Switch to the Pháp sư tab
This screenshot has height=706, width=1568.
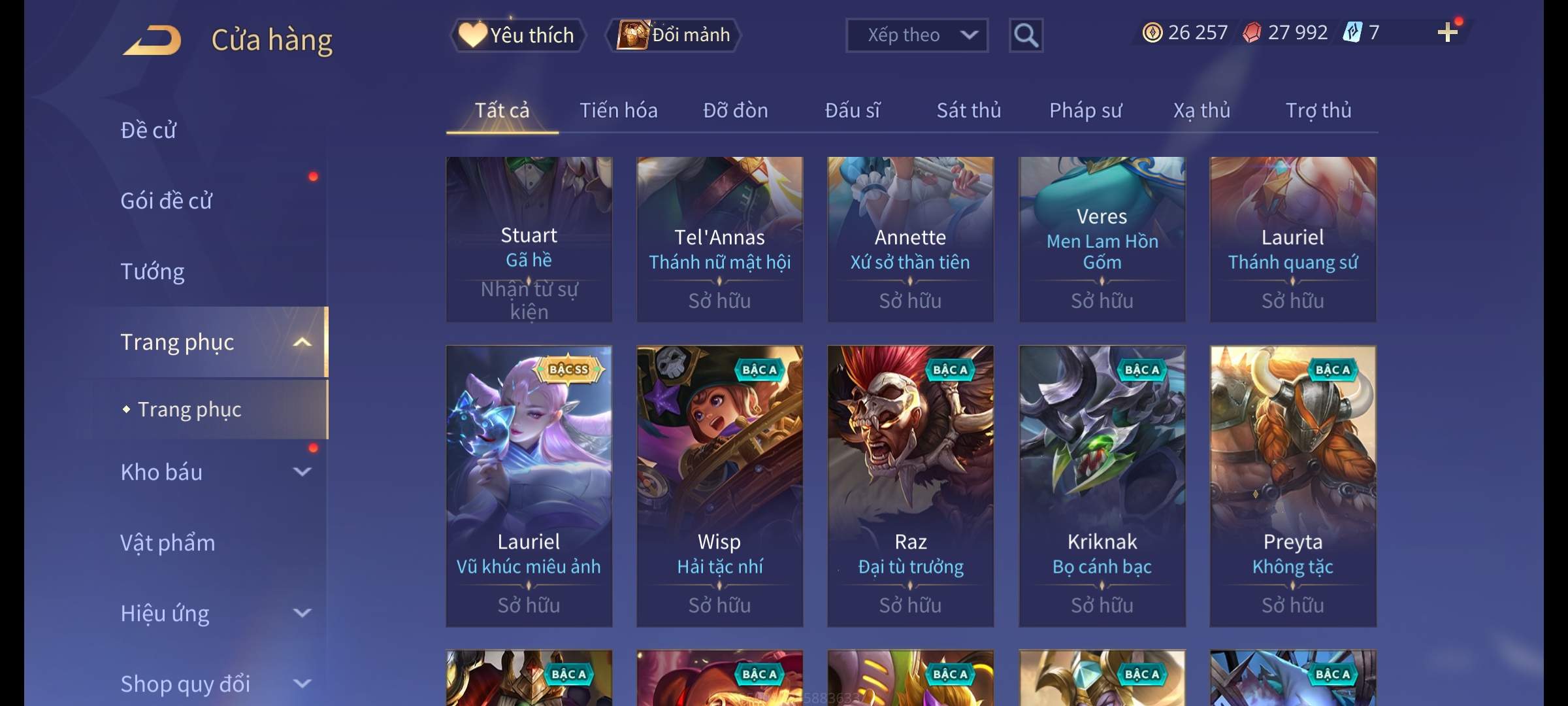(x=1085, y=110)
